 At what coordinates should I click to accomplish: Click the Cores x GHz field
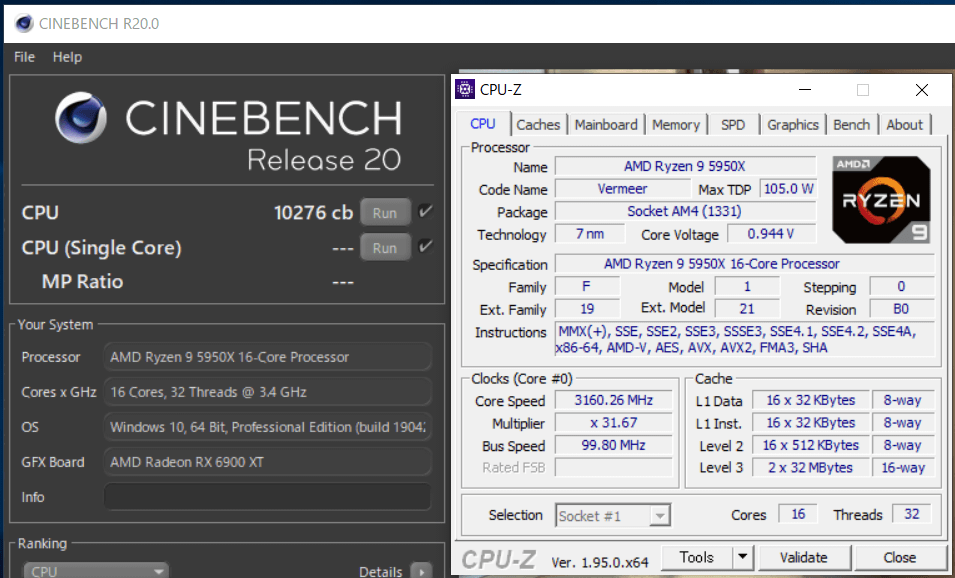267,392
